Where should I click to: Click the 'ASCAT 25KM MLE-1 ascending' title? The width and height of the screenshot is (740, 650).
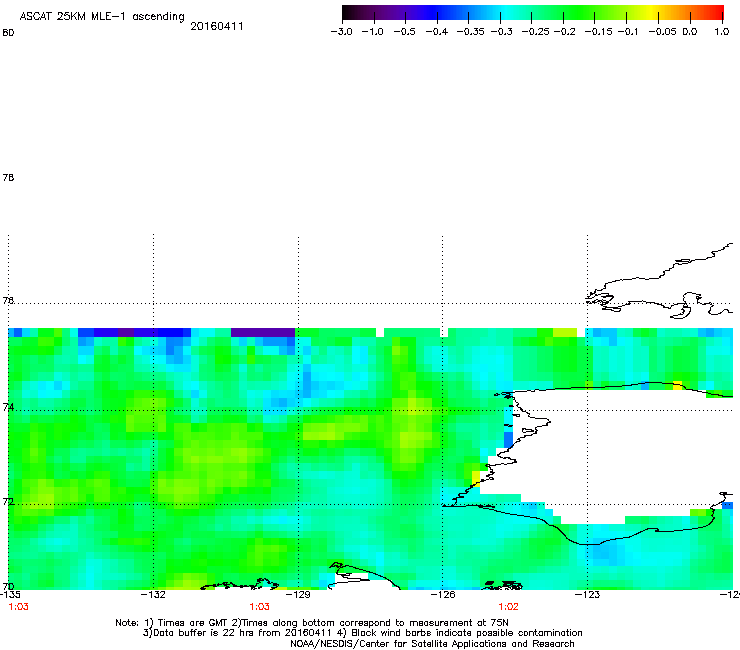click(102, 16)
